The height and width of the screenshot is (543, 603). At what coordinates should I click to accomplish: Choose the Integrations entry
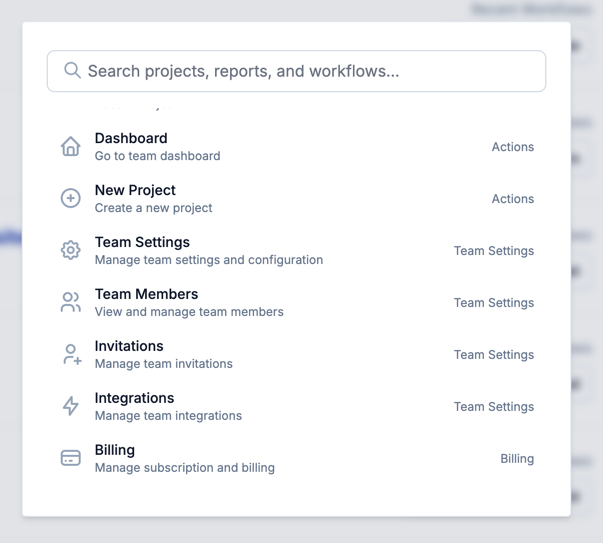(x=134, y=399)
